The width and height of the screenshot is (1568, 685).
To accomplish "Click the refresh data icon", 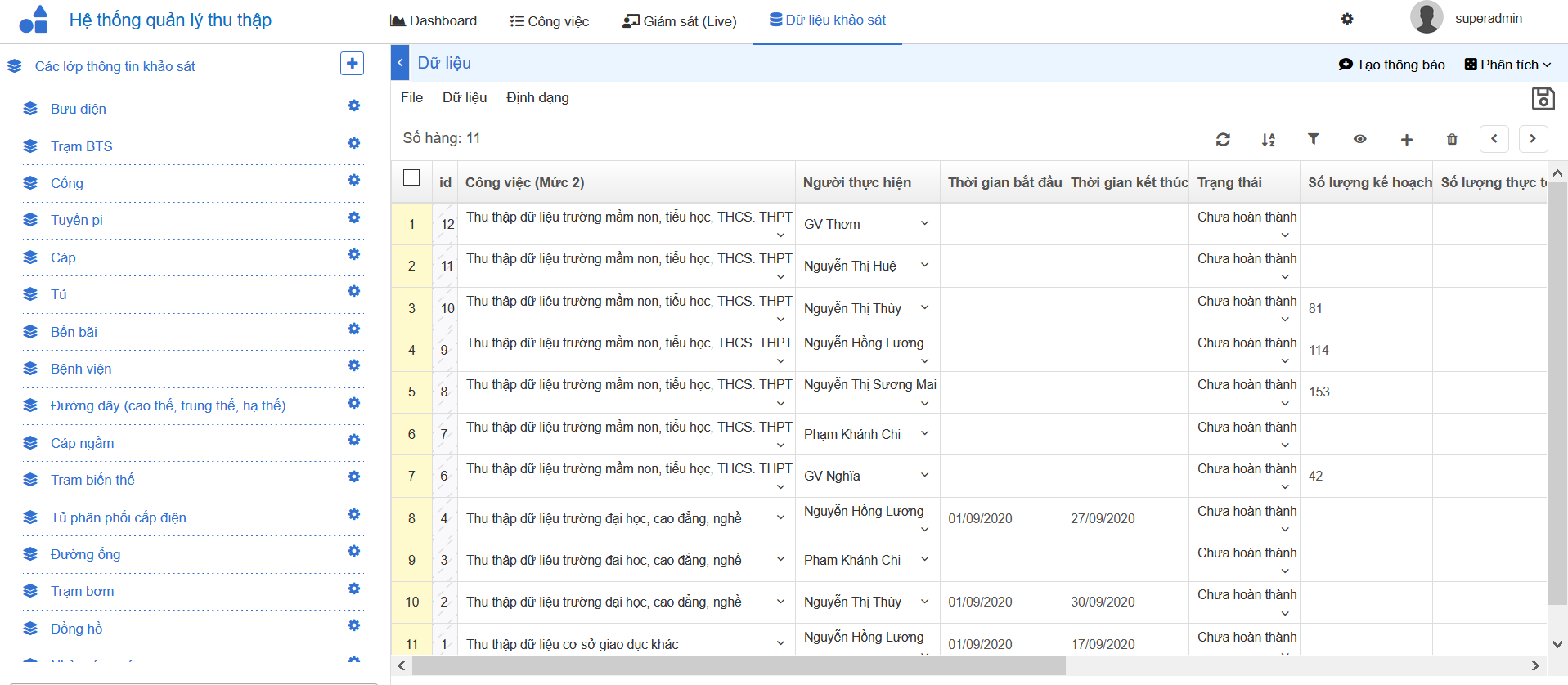I will pos(1223,140).
